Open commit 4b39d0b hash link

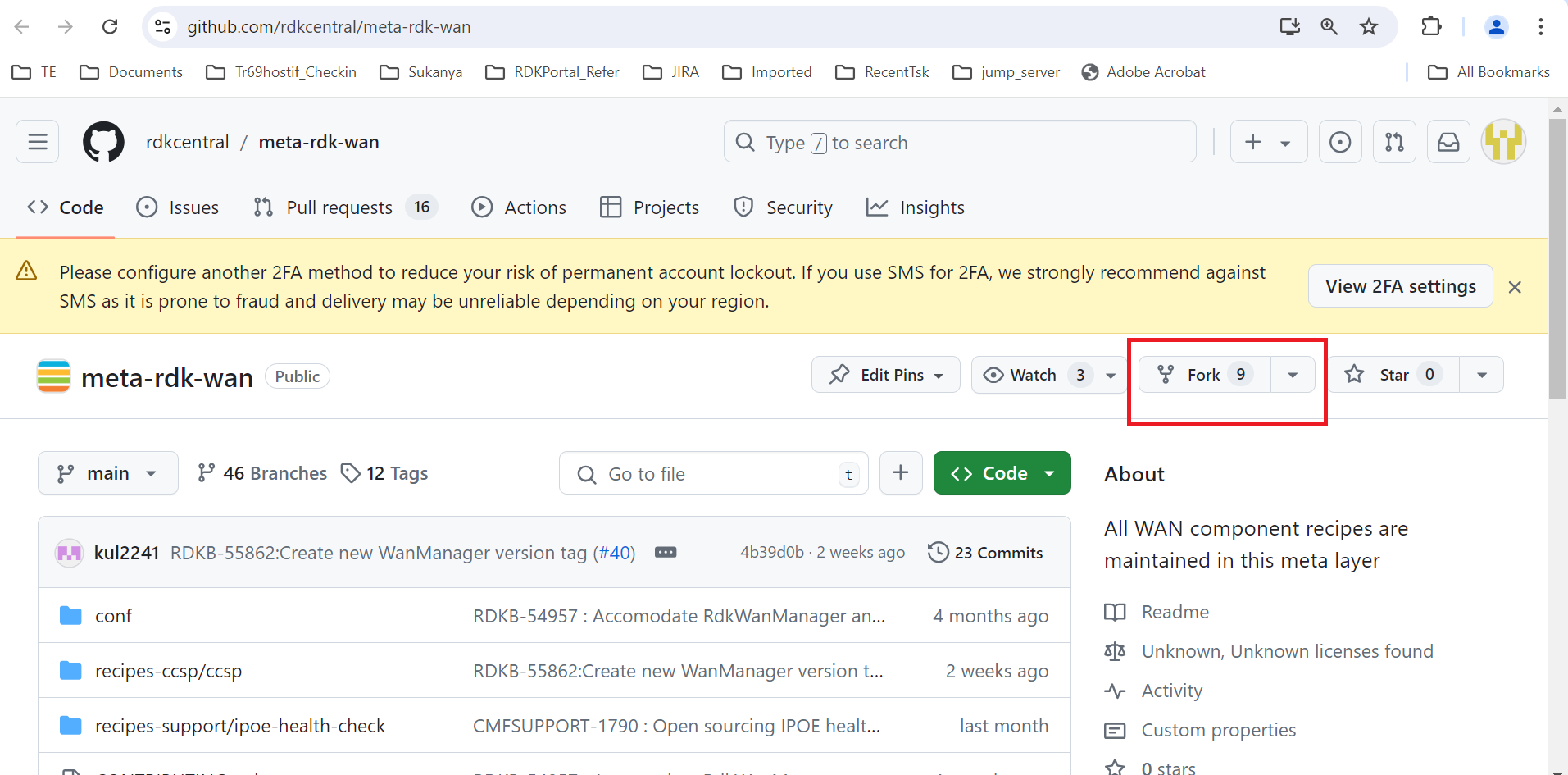coord(772,553)
